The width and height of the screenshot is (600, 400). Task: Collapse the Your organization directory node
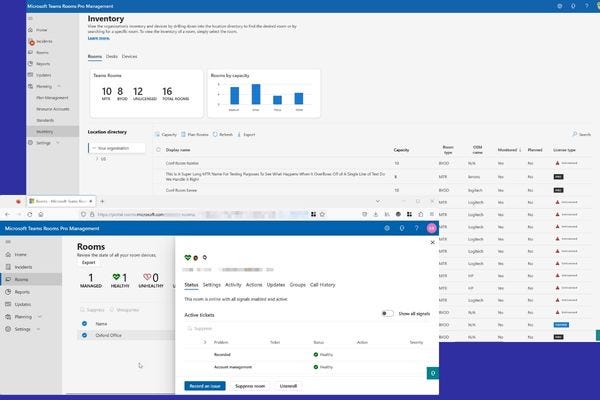[x=94, y=148]
